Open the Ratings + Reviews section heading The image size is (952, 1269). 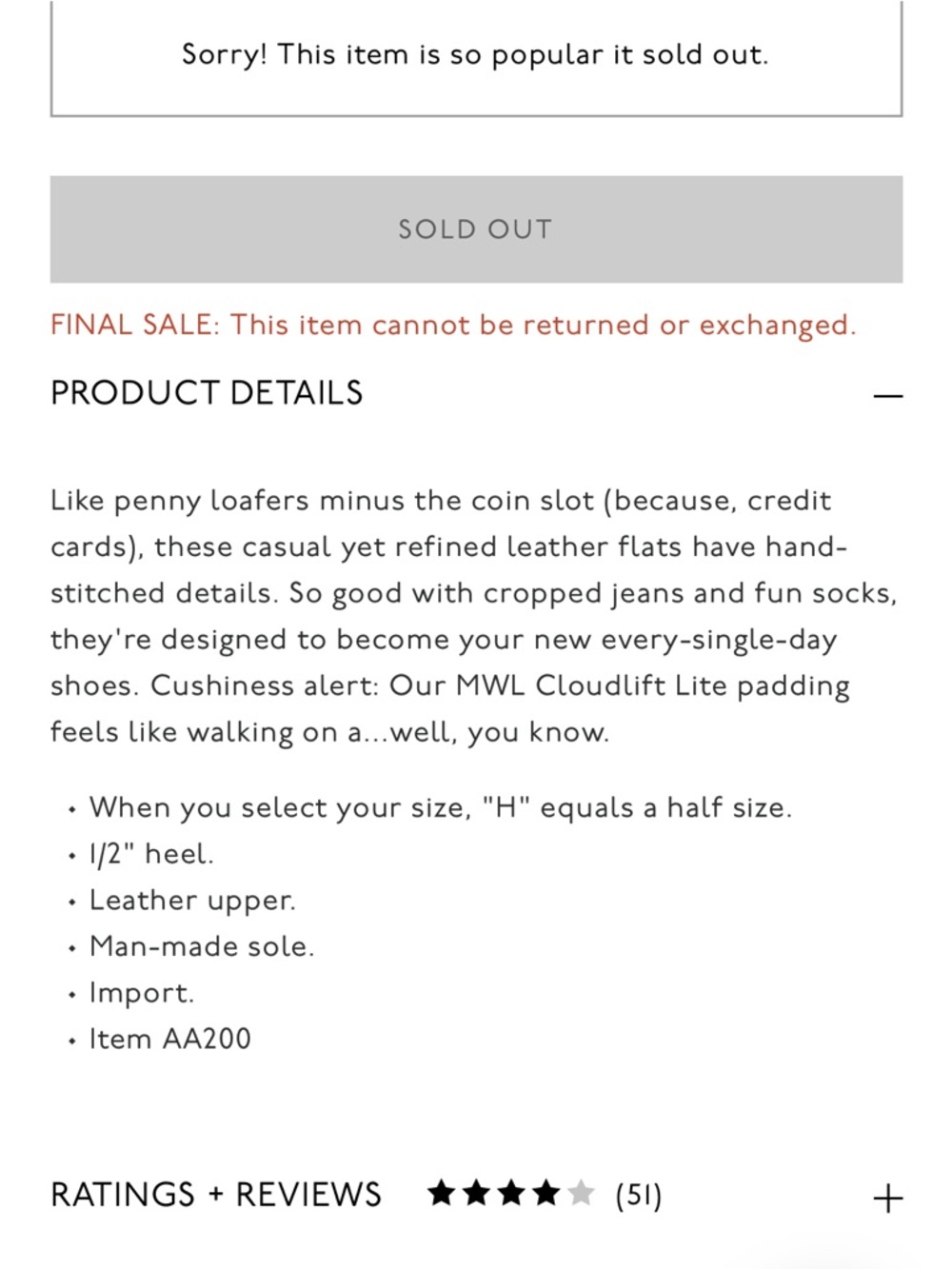coord(216,1195)
